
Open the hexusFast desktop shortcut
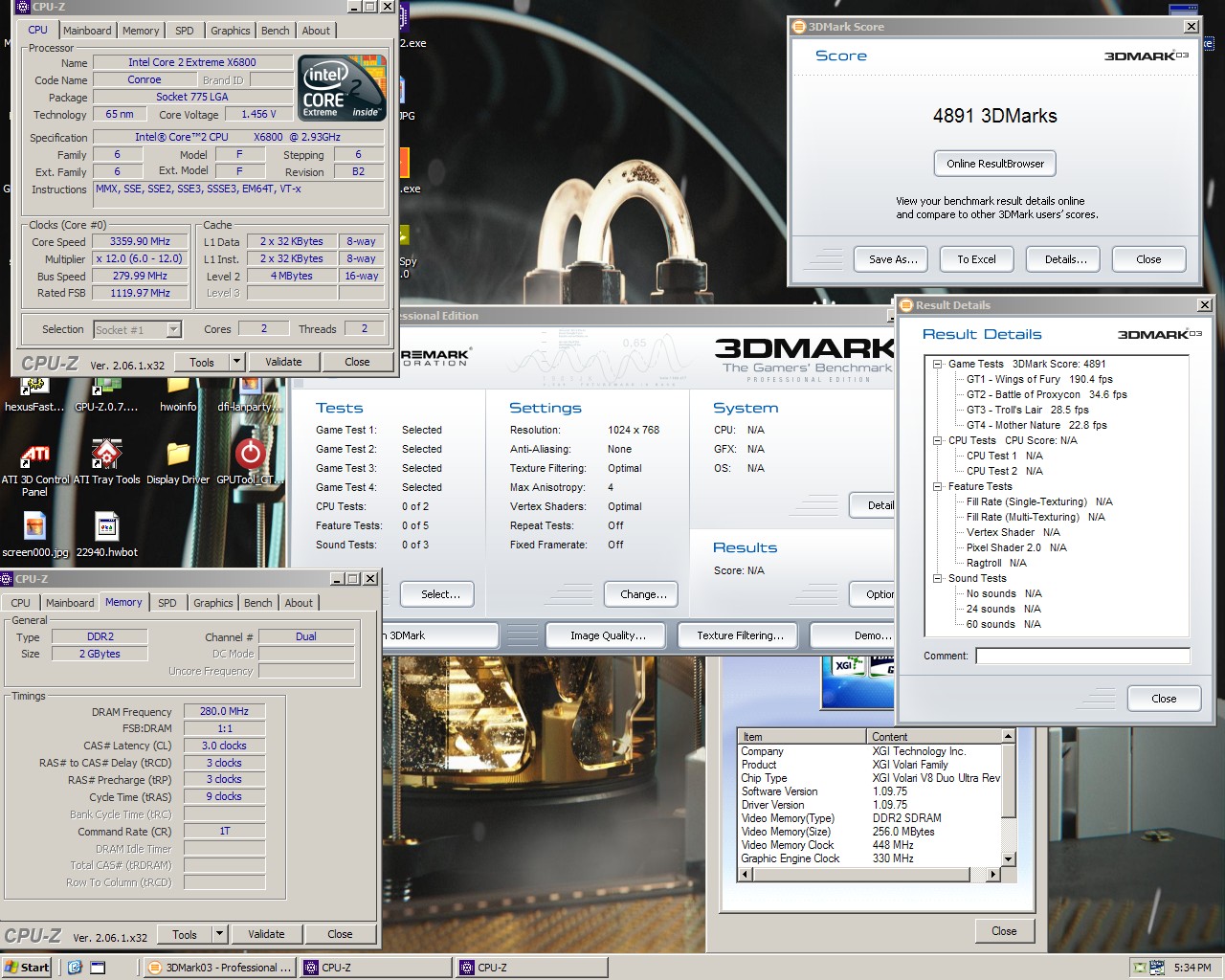click(x=34, y=394)
